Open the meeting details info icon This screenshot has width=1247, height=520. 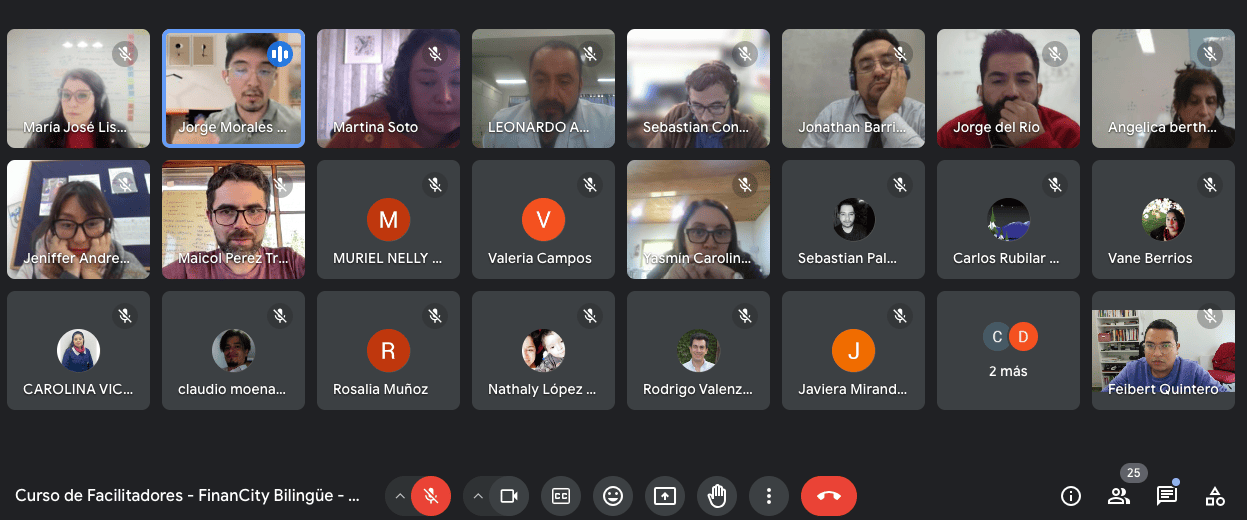(1071, 495)
